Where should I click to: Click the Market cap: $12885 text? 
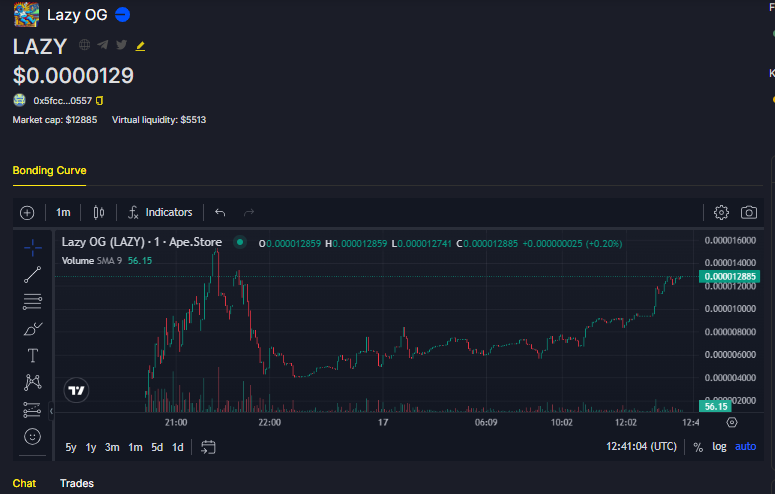55,120
